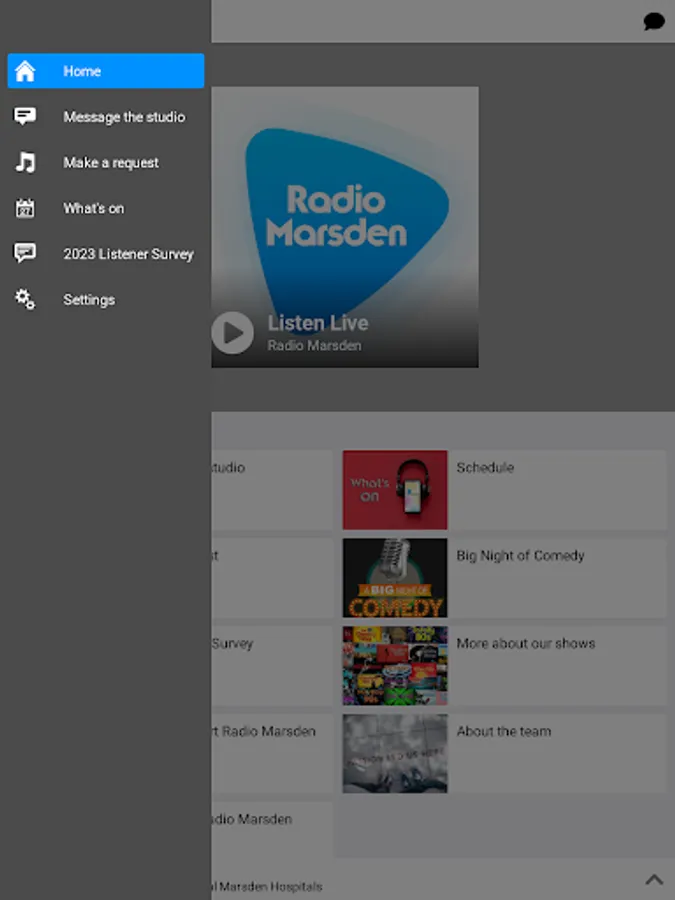Open Big Night of Comedy link
Viewport: 675px width, 900px height.
pos(520,556)
